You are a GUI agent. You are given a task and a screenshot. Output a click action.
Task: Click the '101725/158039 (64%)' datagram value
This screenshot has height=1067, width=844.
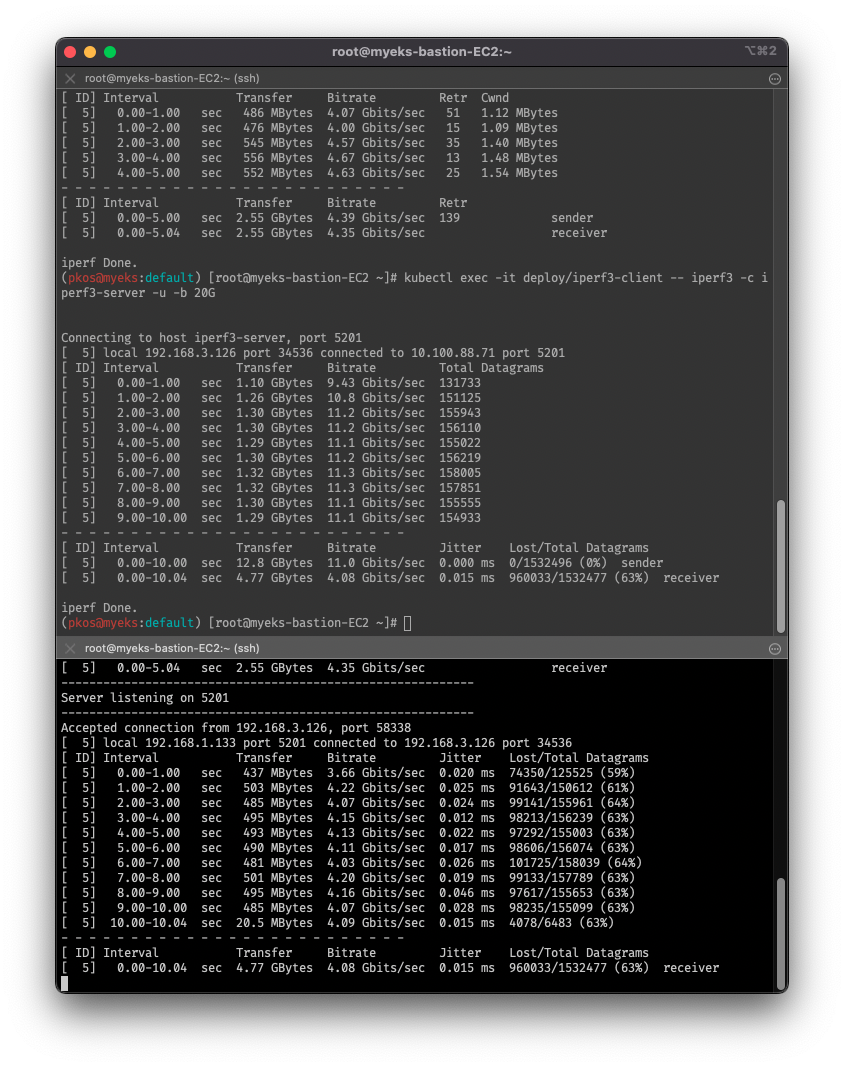pyautogui.click(x=576, y=863)
